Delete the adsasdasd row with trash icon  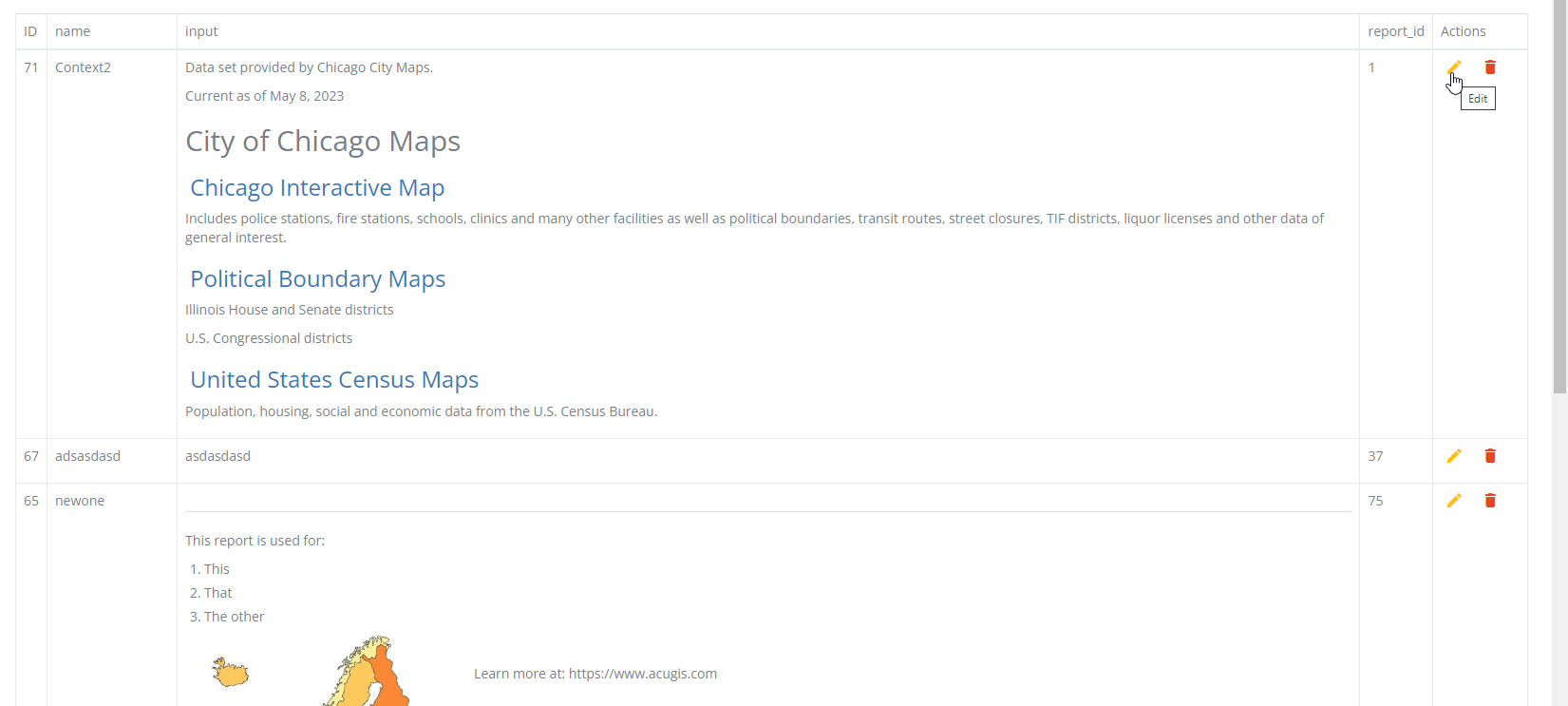(1490, 456)
